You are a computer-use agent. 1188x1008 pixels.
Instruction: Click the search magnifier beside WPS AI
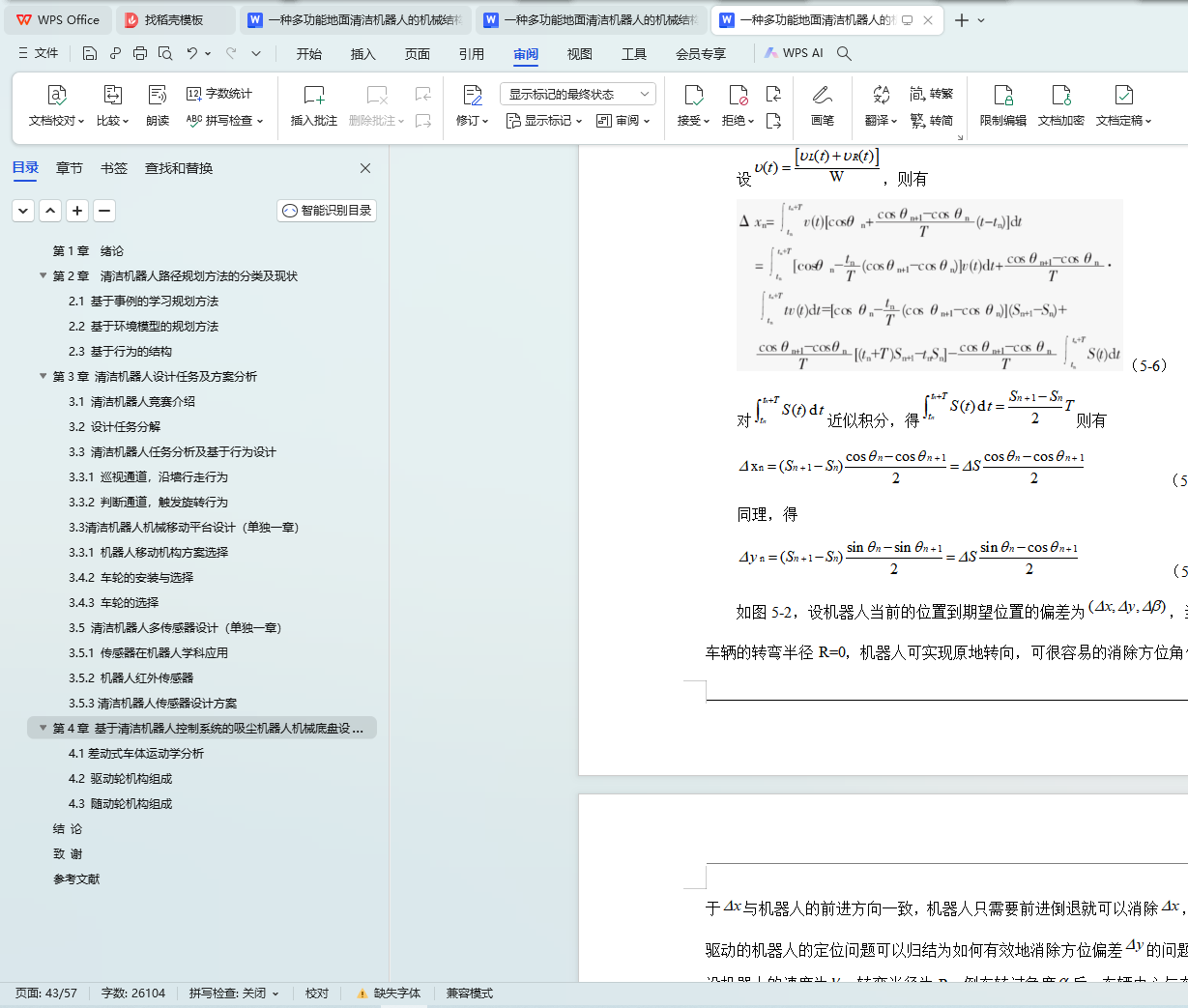coord(844,53)
